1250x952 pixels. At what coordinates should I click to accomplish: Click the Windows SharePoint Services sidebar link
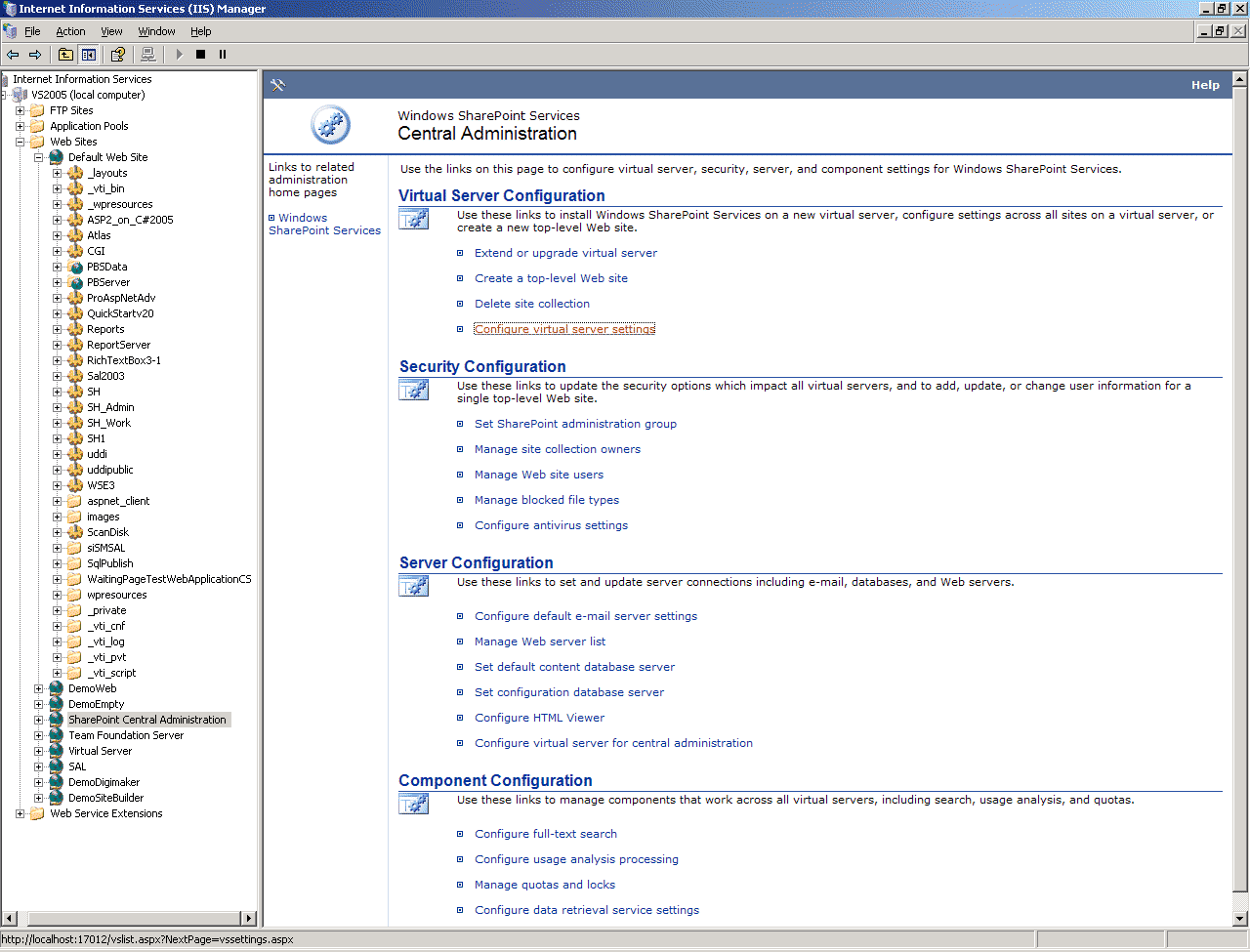[325, 225]
